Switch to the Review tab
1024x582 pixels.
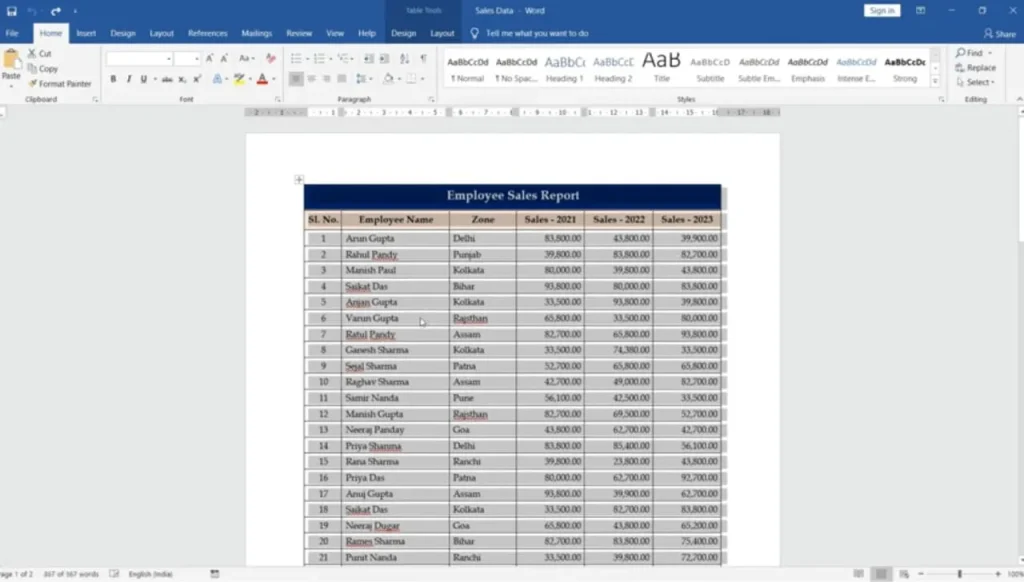pyautogui.click(x=299, y=33)
